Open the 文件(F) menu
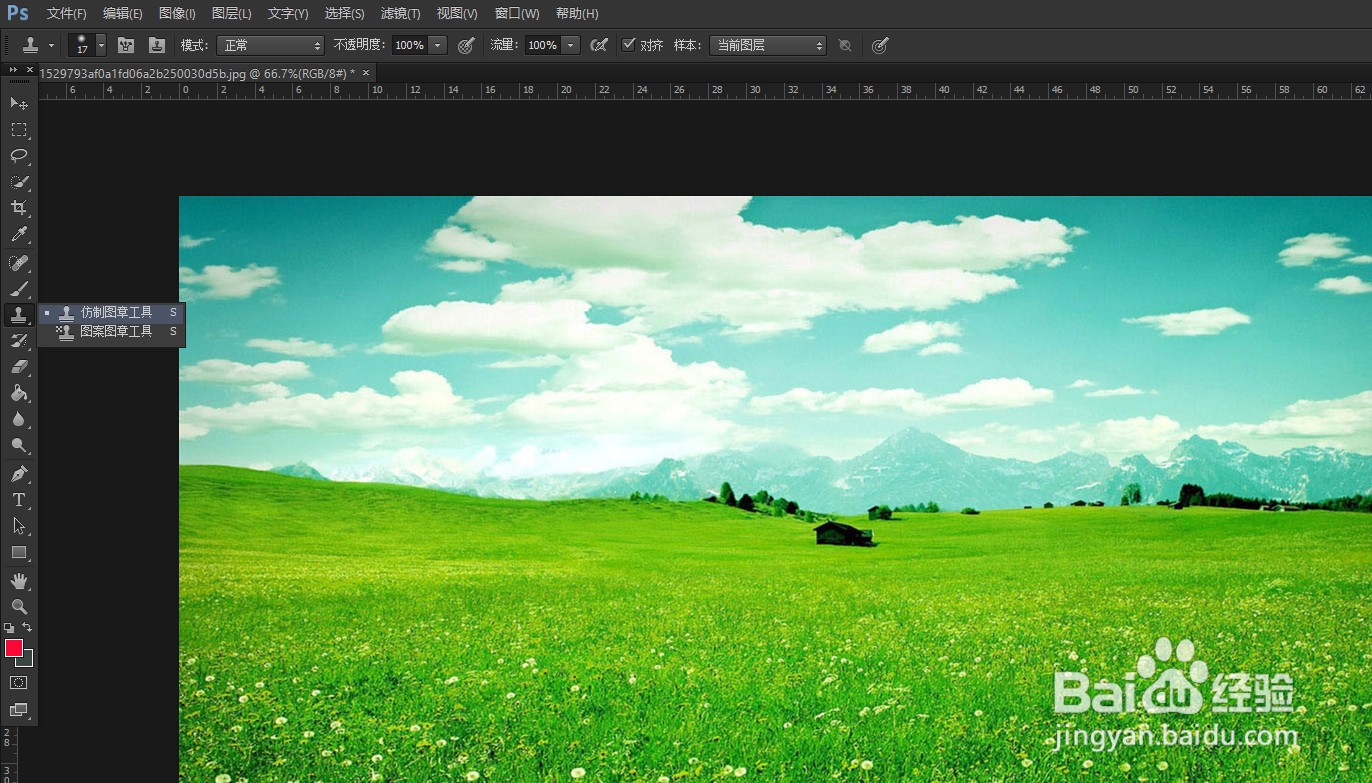Screen dimensions: 1372x783 coord(66,14)
